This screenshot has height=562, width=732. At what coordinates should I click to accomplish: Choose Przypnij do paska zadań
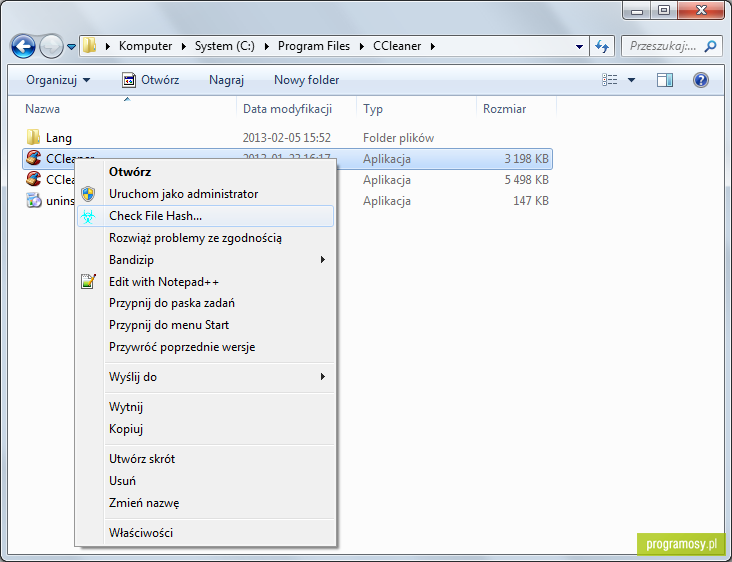tap(205, 303)
